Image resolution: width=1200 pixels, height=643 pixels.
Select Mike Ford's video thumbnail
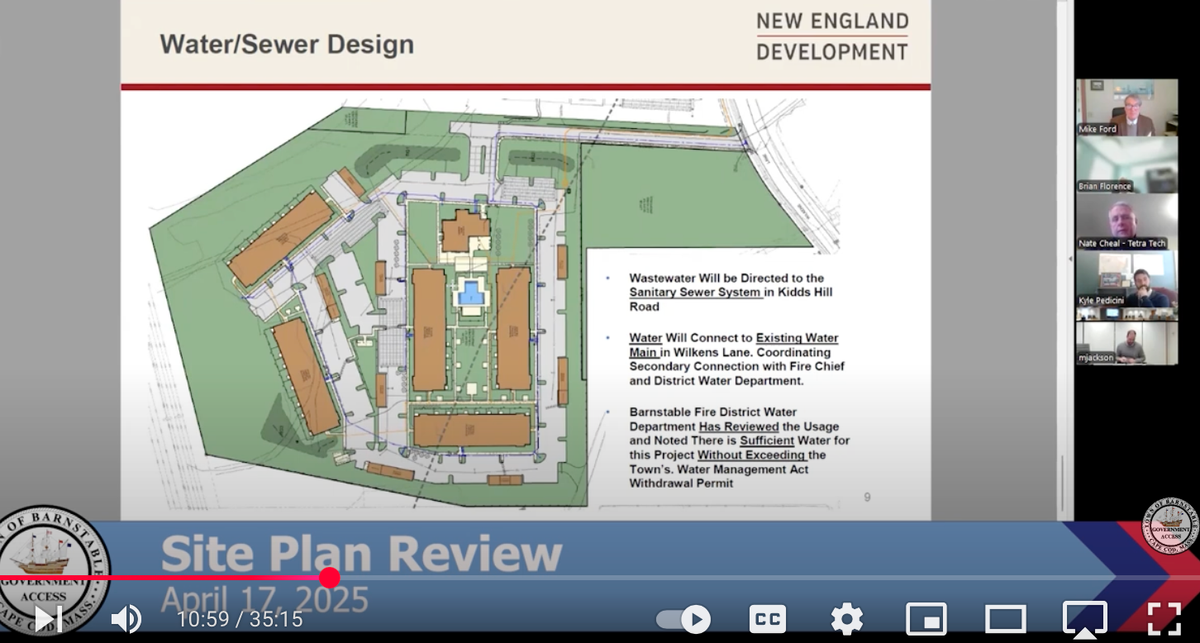pos(1126,107)
